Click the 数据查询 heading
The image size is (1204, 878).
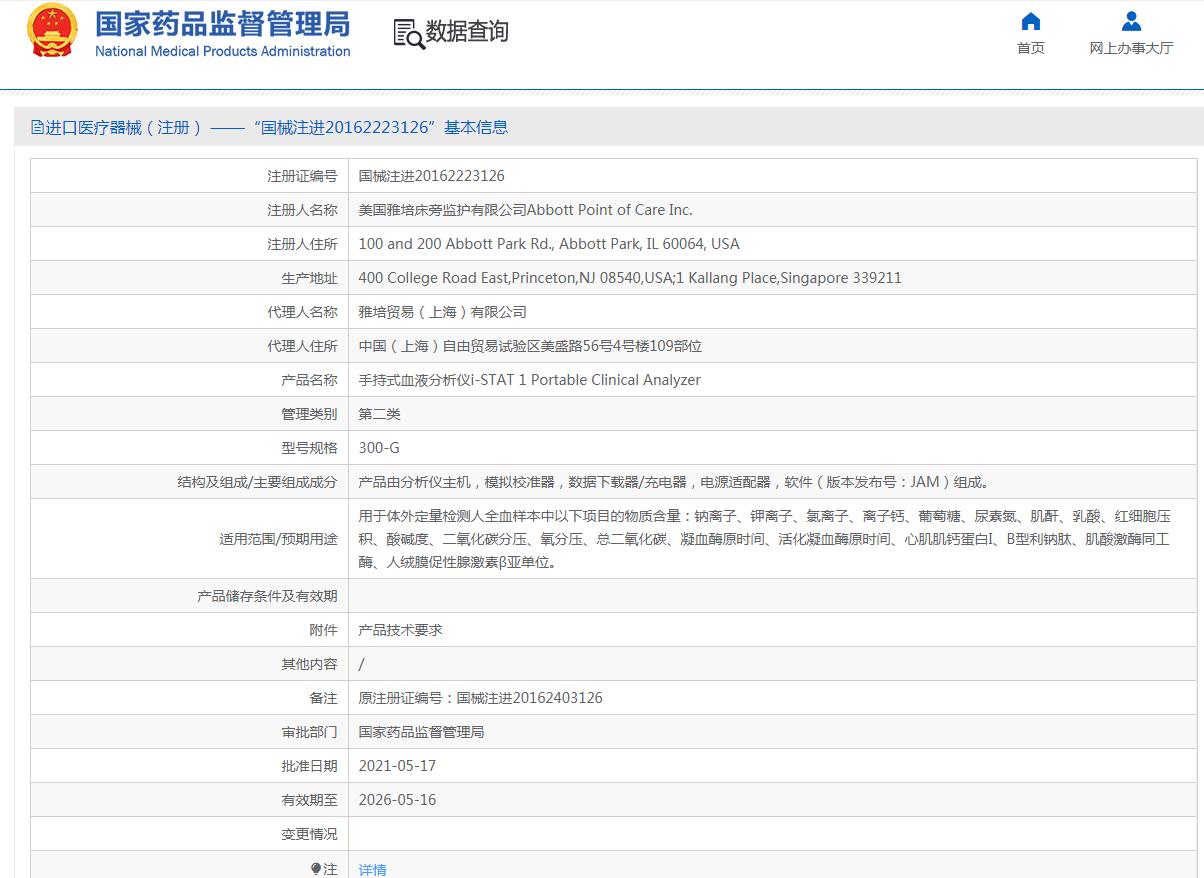pyautogui.click(x=467, y=32)
